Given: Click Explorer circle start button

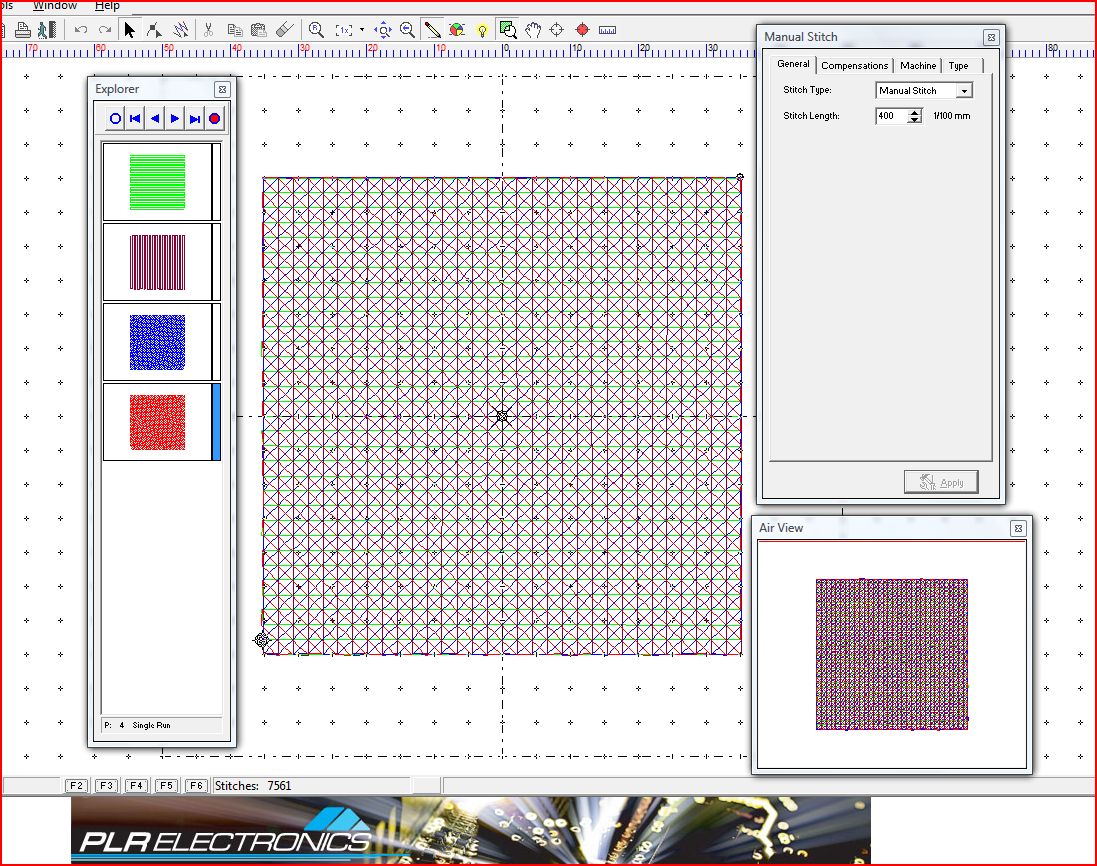Looking at the screenshot, I should [x=115, y=119].
